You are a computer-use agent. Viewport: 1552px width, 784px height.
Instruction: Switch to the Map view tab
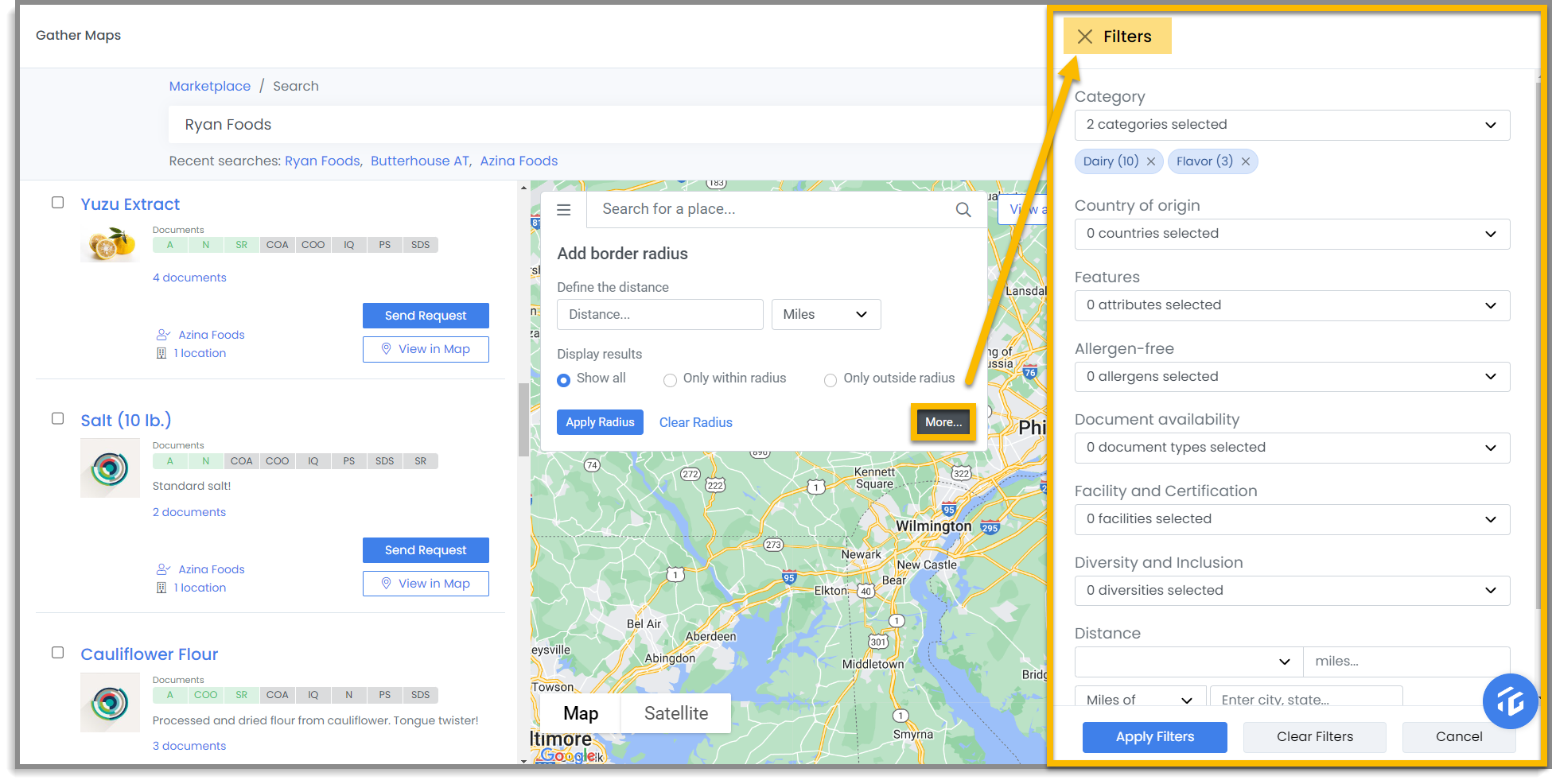pos(580,713)
